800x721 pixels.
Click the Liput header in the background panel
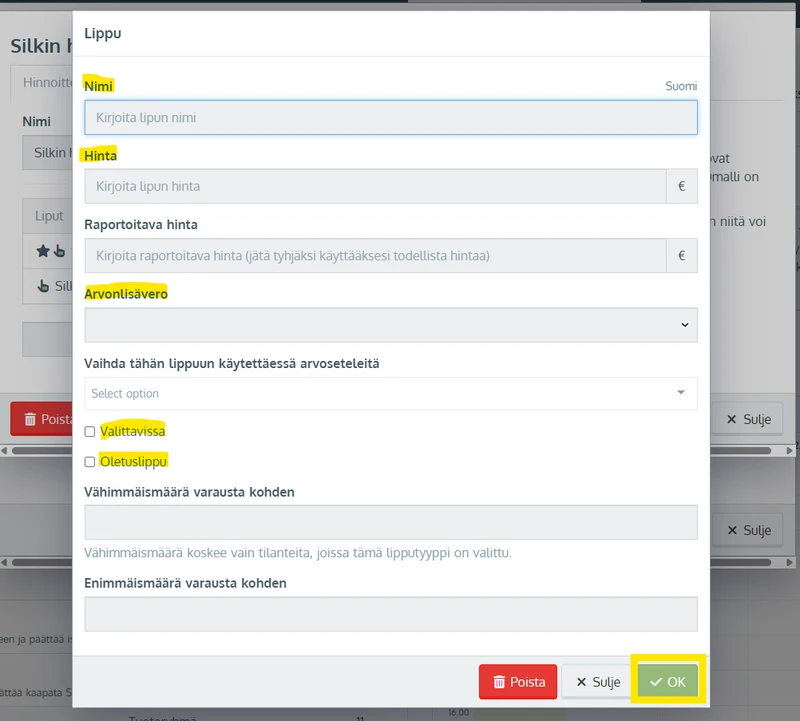[x=49, y=216]
